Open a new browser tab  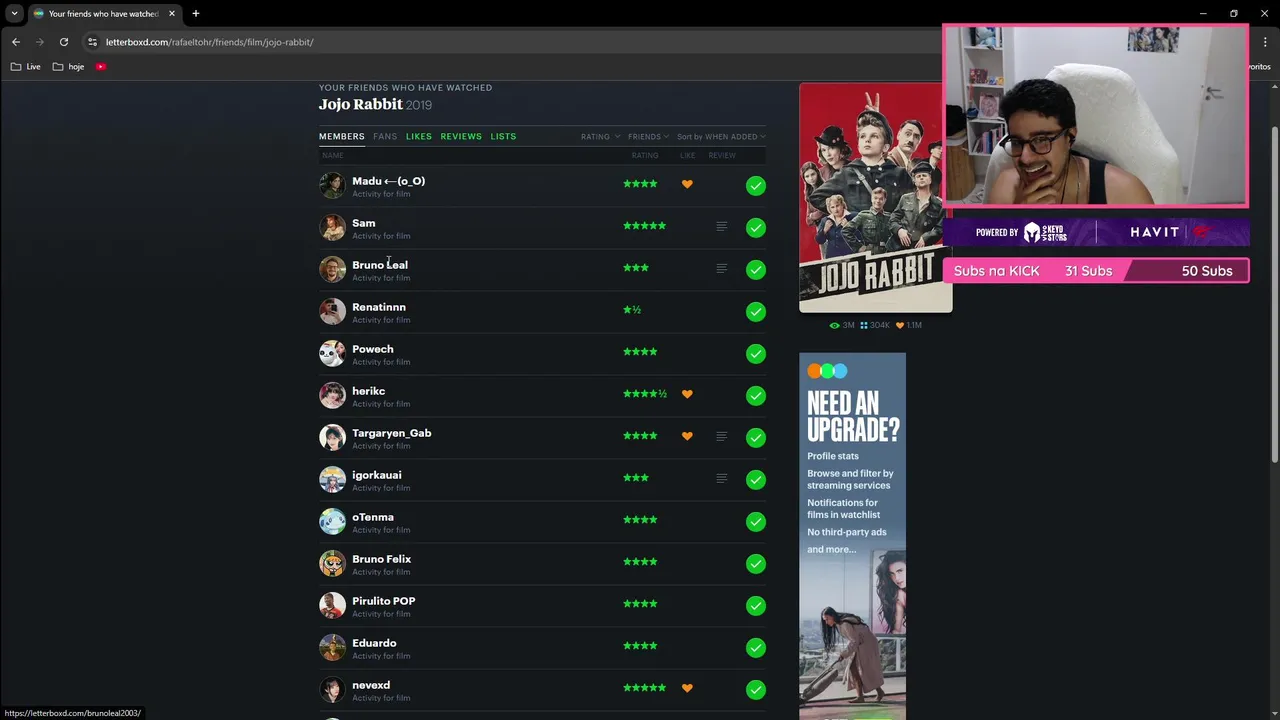[x=196, y=13]
